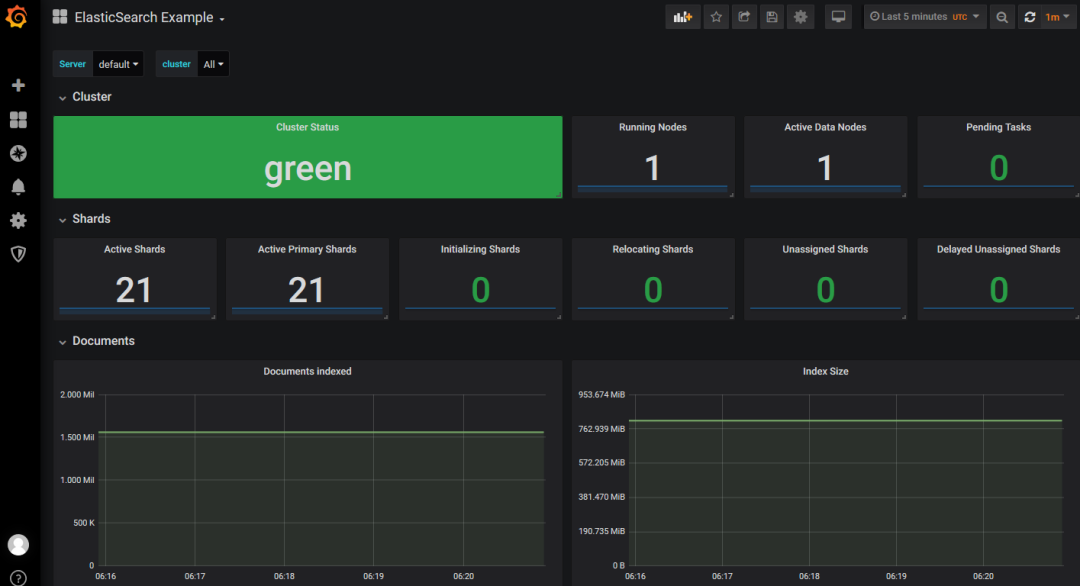Click the 190.735 MiB axis label
This screenshot has height=586, width=1080.
[x=602, y=531]
